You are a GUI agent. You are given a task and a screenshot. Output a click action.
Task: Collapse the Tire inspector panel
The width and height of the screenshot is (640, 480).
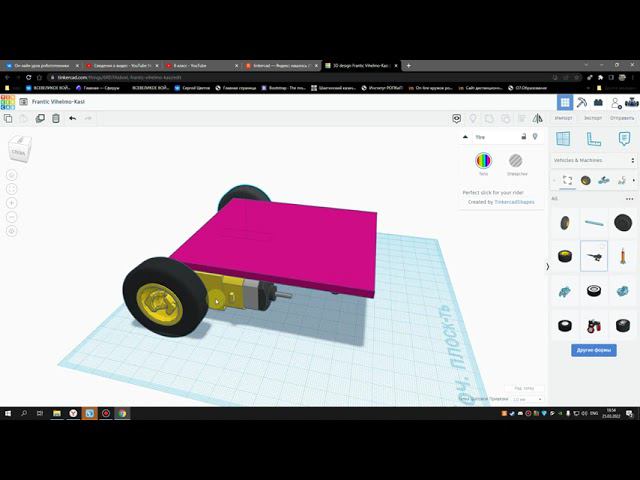[x=465, y=137]
